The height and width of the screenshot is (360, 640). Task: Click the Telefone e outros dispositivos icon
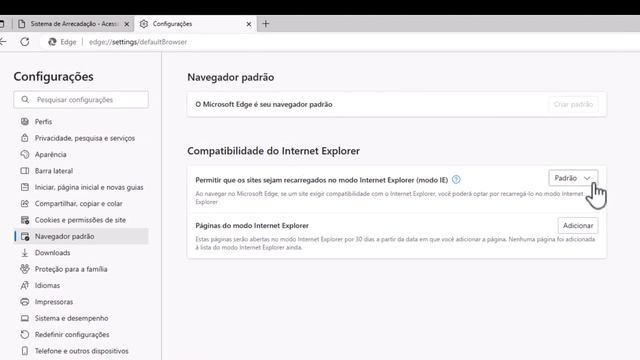25,351
